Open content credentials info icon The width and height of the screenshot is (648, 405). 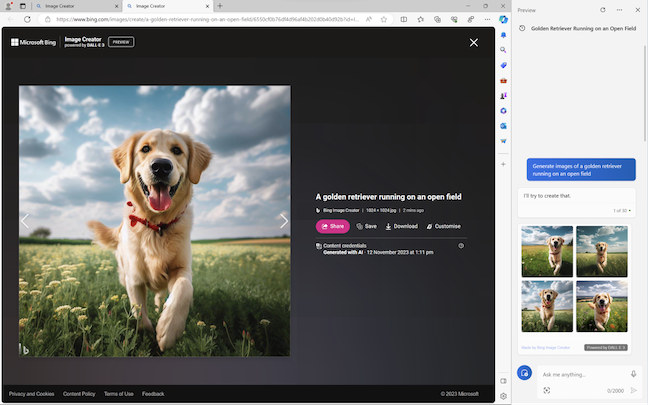tap(461, 245)
